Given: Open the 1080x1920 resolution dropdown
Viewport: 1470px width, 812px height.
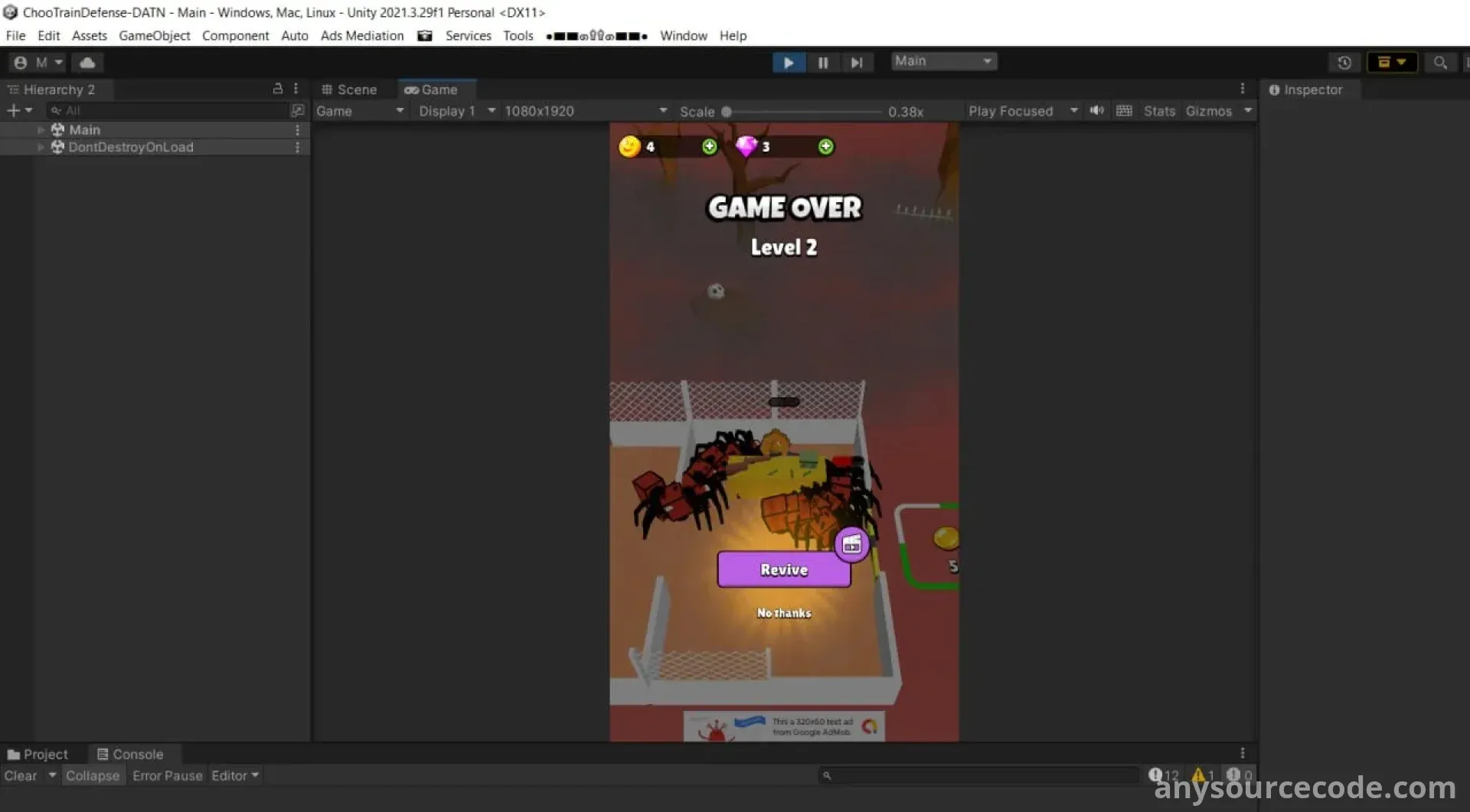Looking at the screenshot, I should click(x=585, y=111).
